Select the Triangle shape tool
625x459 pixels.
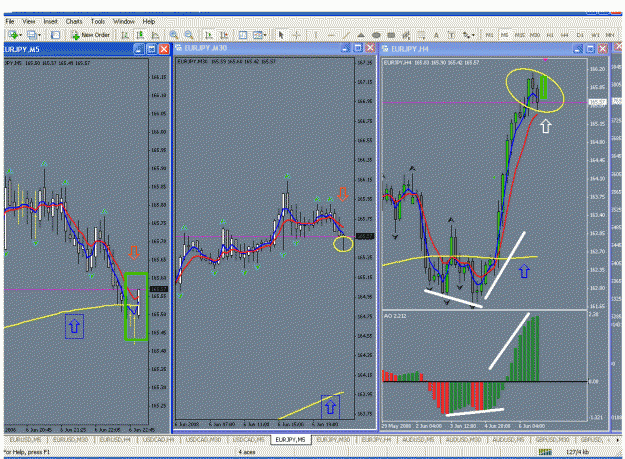point(361,35)
